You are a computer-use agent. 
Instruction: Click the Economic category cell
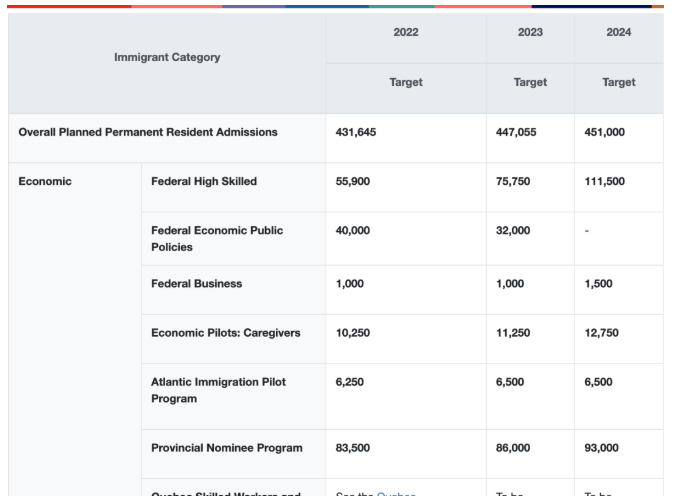click(45, 181)
